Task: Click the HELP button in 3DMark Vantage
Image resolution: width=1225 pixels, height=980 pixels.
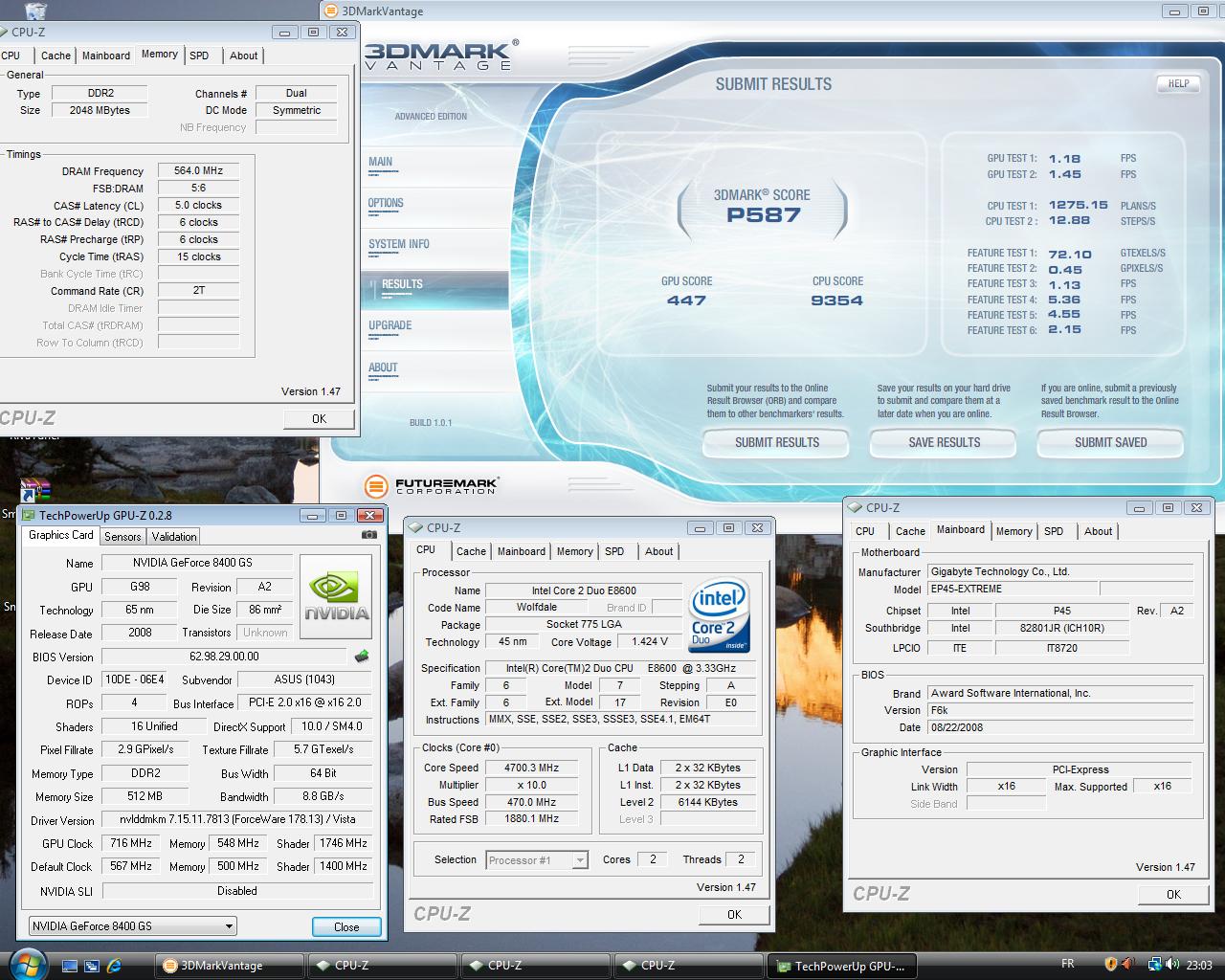Action: [x=1178, y=83]
